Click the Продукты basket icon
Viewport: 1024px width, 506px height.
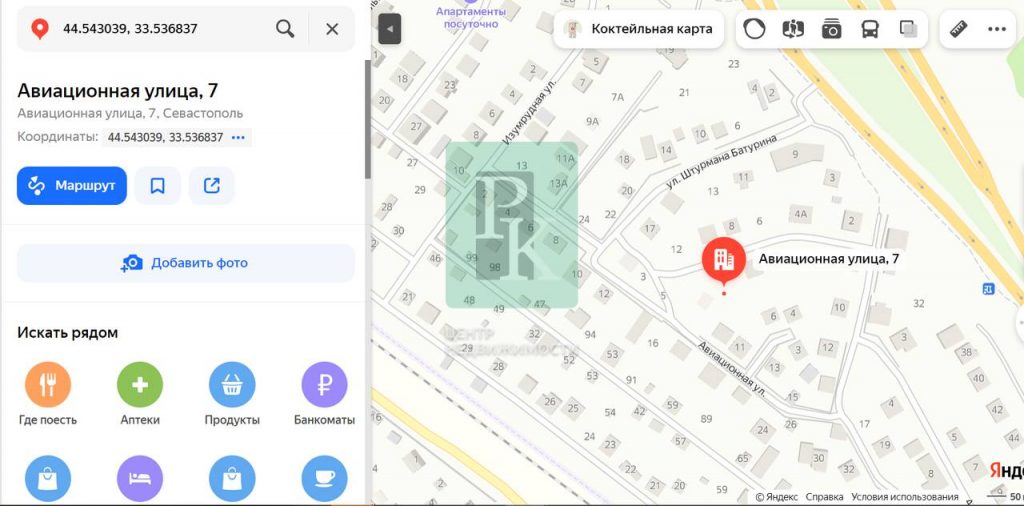[232, 385]
